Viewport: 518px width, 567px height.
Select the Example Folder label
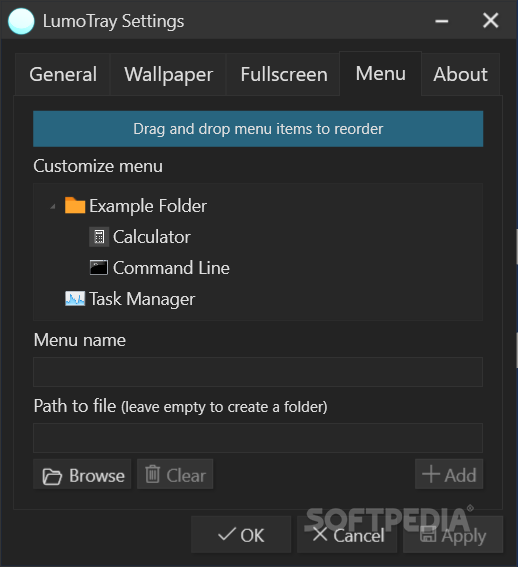point(148,206)
